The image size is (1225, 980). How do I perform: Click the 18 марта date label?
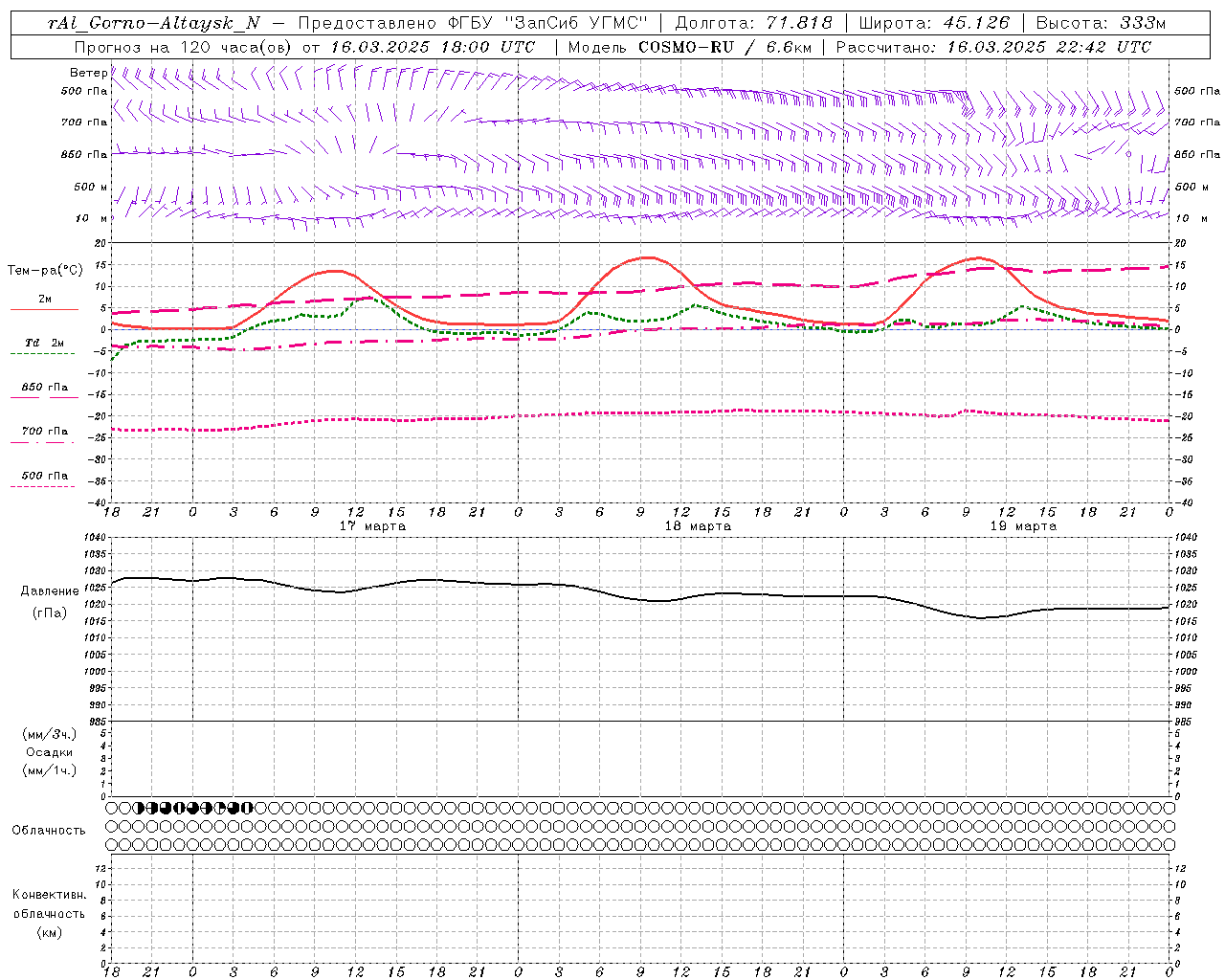point(698,526)
